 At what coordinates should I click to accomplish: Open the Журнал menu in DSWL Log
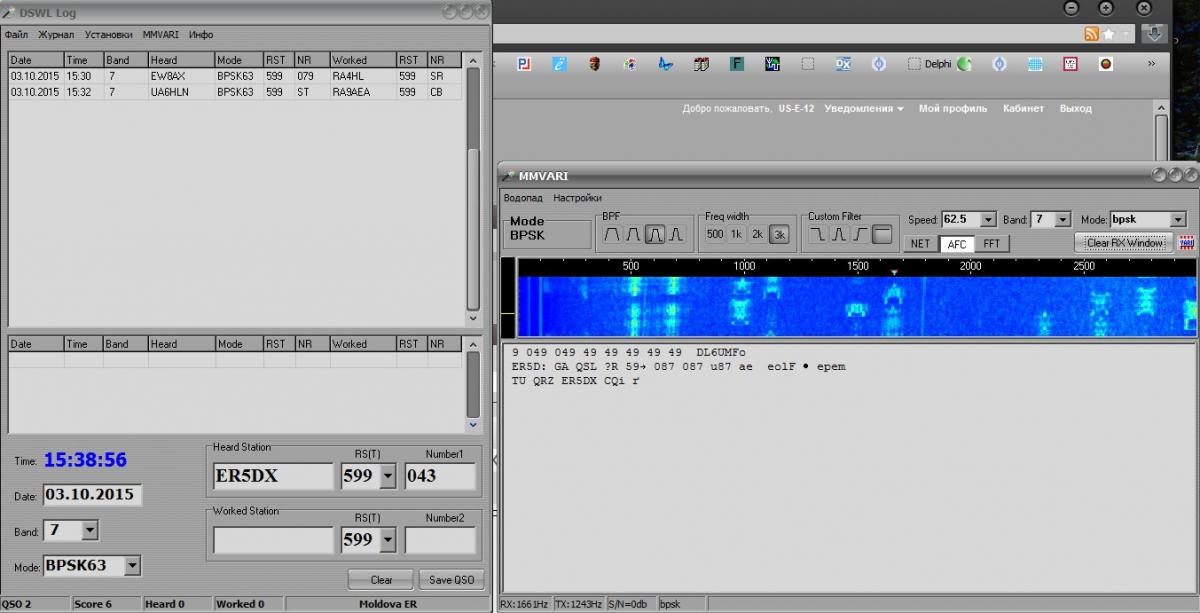(x=56, y=35)
